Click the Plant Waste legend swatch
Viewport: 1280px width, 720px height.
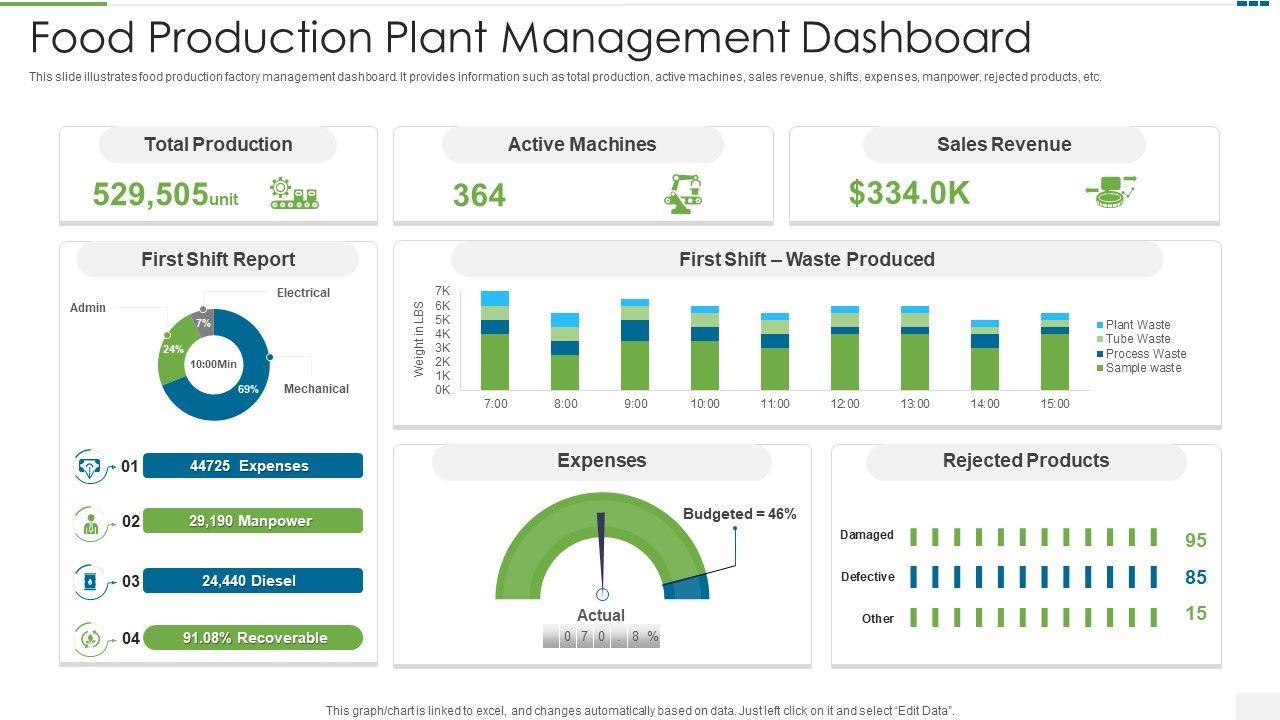pos(1101,325)
